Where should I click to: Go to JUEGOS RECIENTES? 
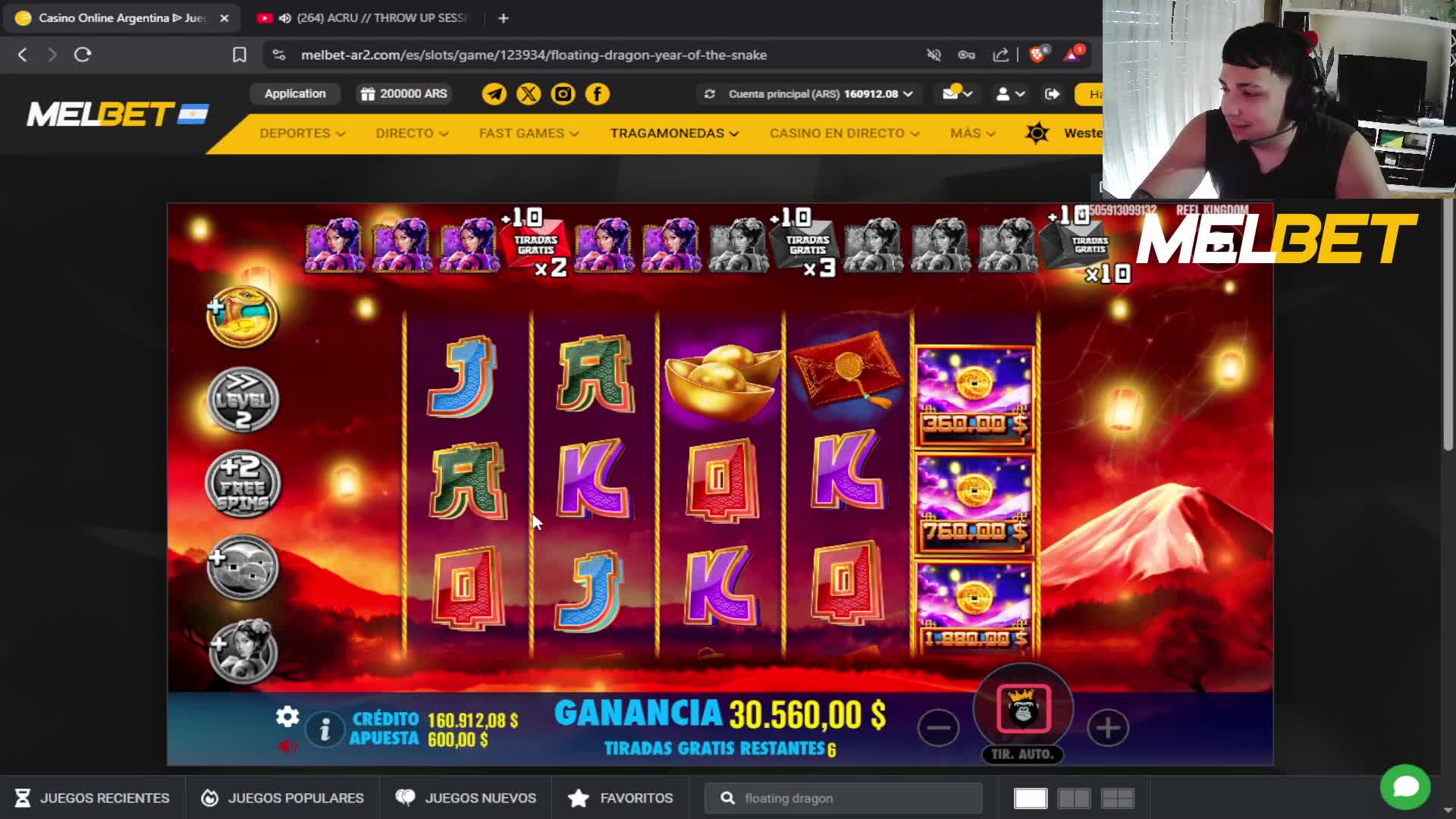tap(93, 798)
